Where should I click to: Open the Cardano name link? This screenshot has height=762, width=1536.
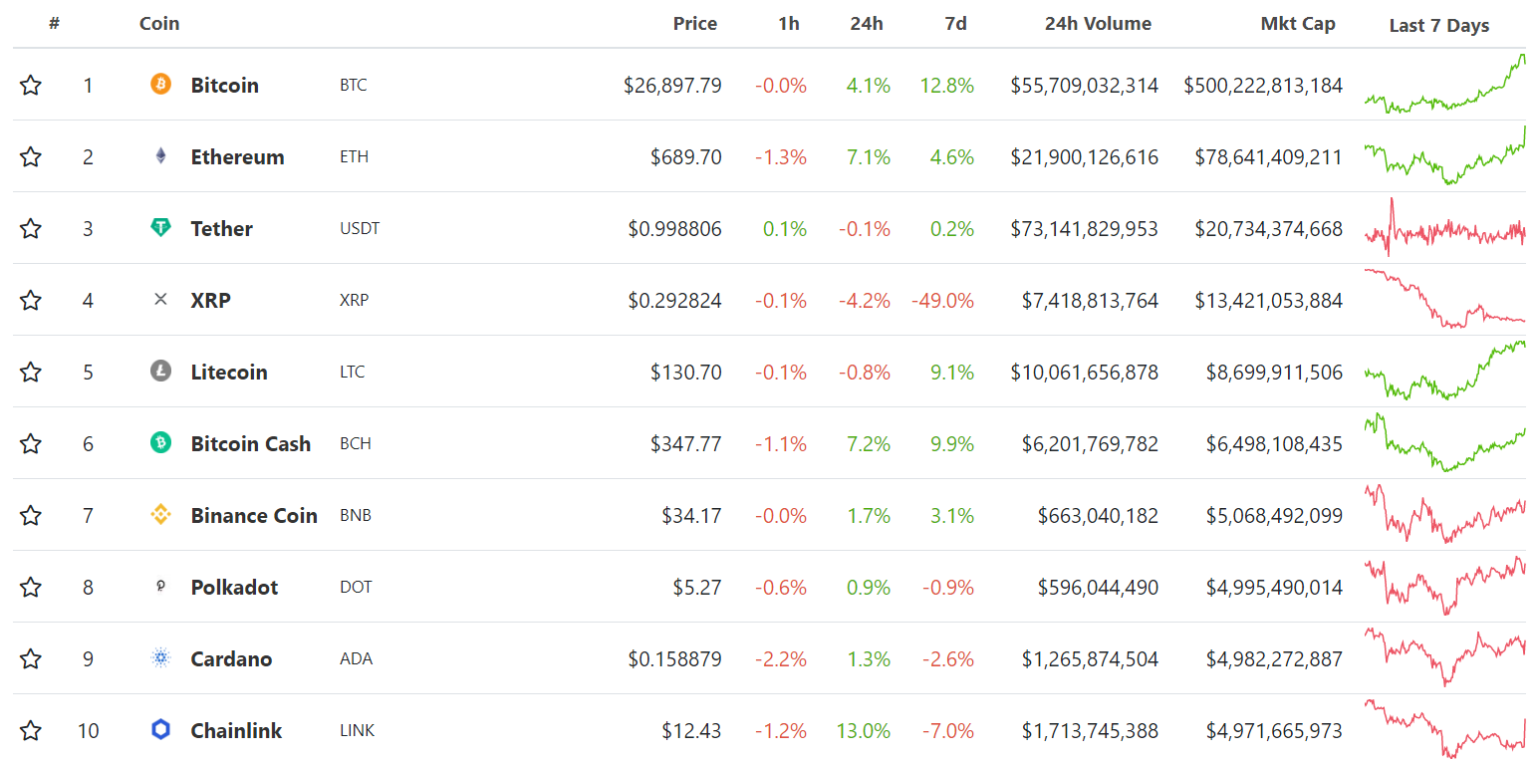click(x=231, y=658)
